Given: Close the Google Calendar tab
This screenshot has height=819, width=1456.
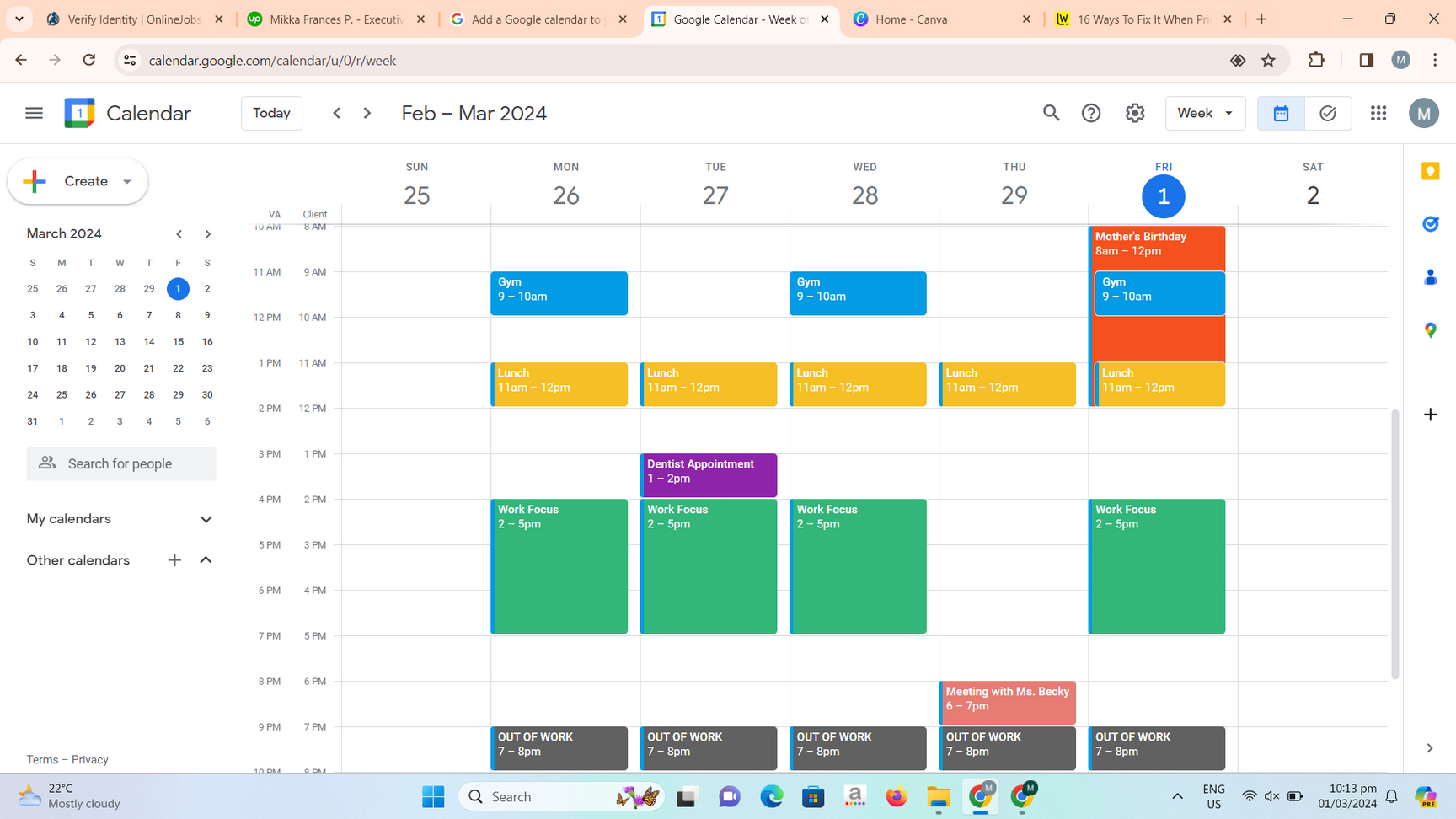Looking at the screenshot, I should coord(824,19).
